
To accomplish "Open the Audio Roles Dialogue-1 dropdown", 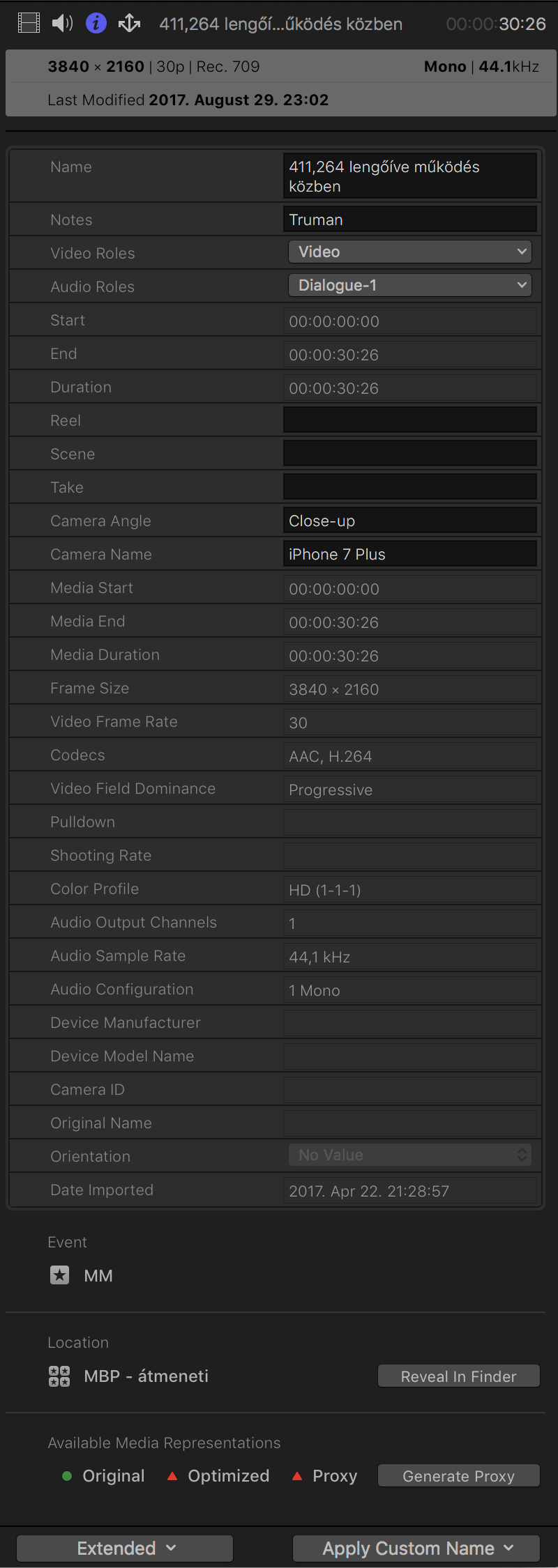I will coord(409,285).
